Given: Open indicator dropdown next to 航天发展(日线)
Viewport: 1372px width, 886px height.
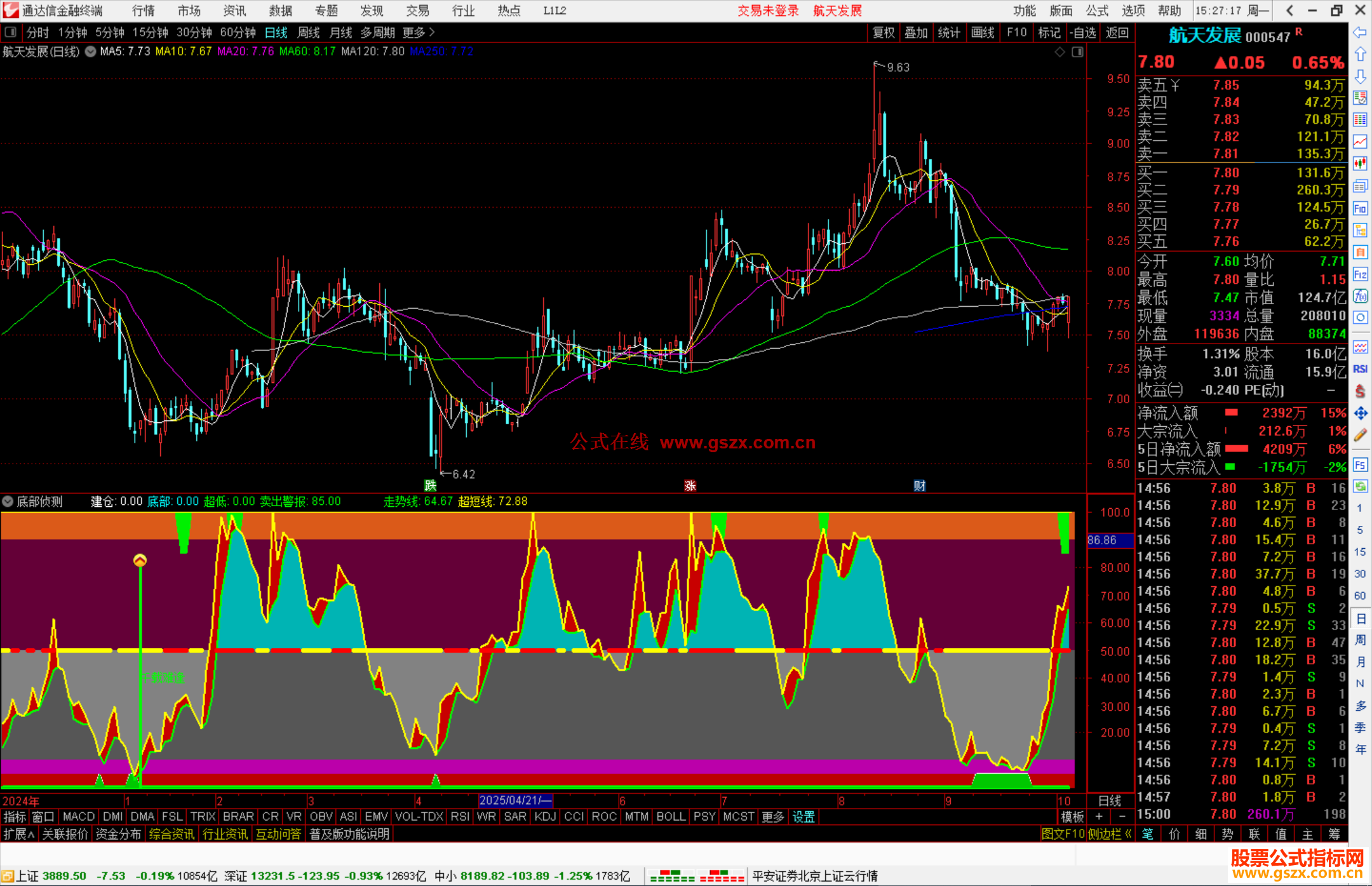Looking at the screenshot, I should (x=91, y=52).
